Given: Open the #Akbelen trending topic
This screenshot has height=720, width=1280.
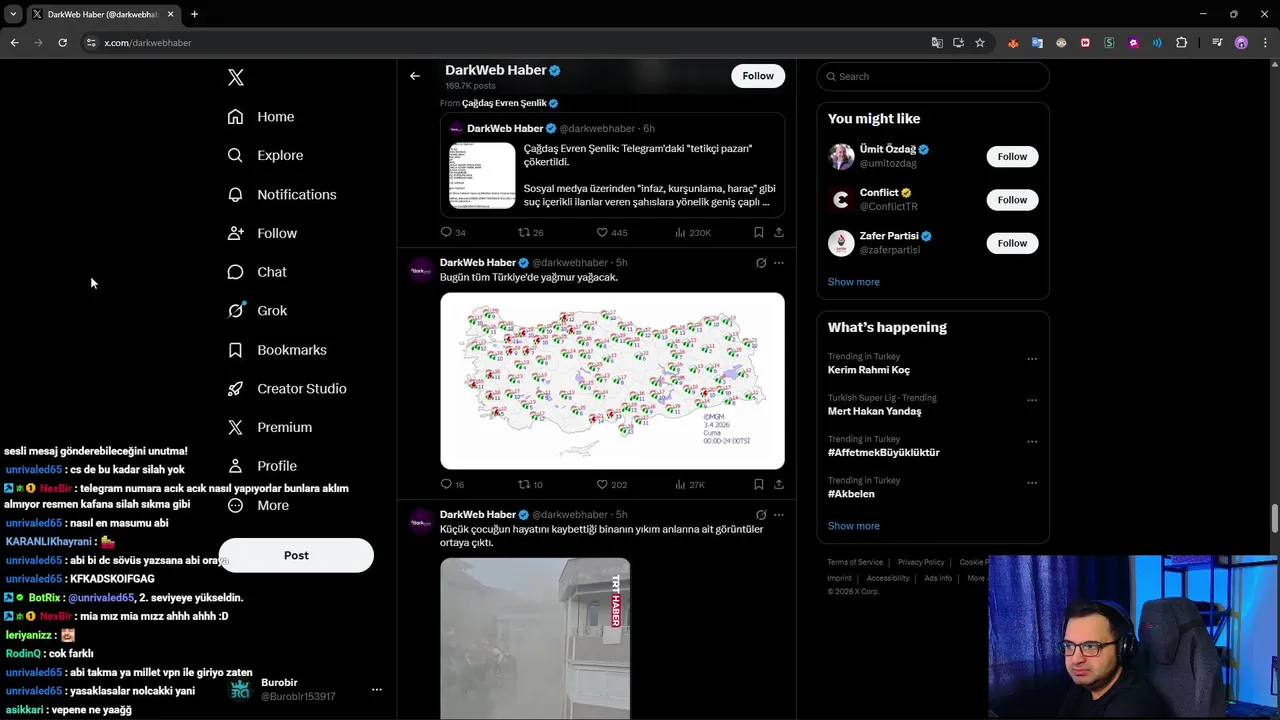Looking at the screenshot, I should (851, 494).
